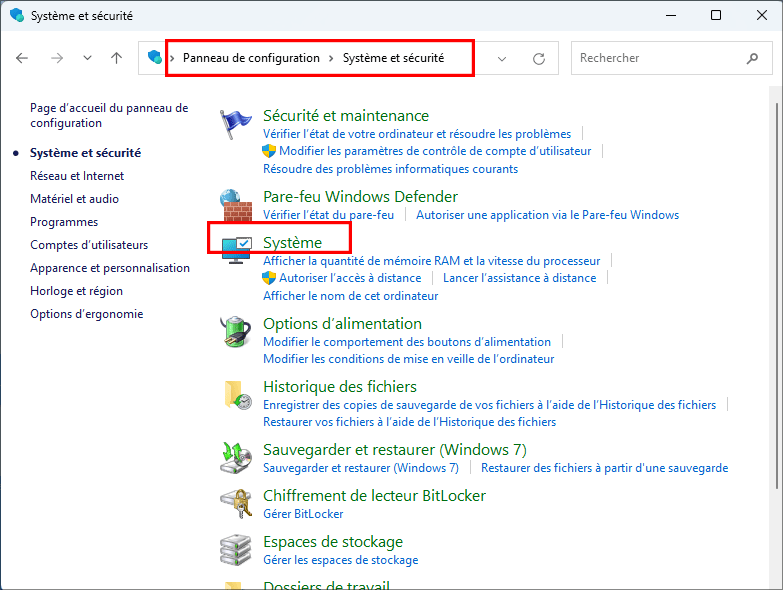Click the Historique des fichiers folder icon
This screenshot has height=590, width=783.
click(237, 395)
